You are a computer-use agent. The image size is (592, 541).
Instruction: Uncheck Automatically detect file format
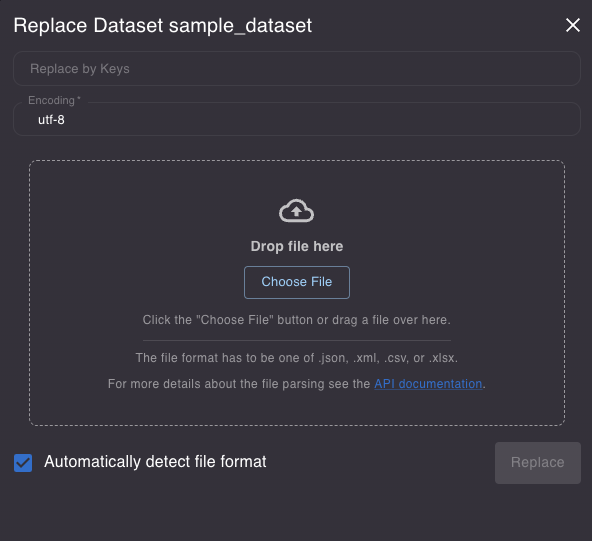23,462
